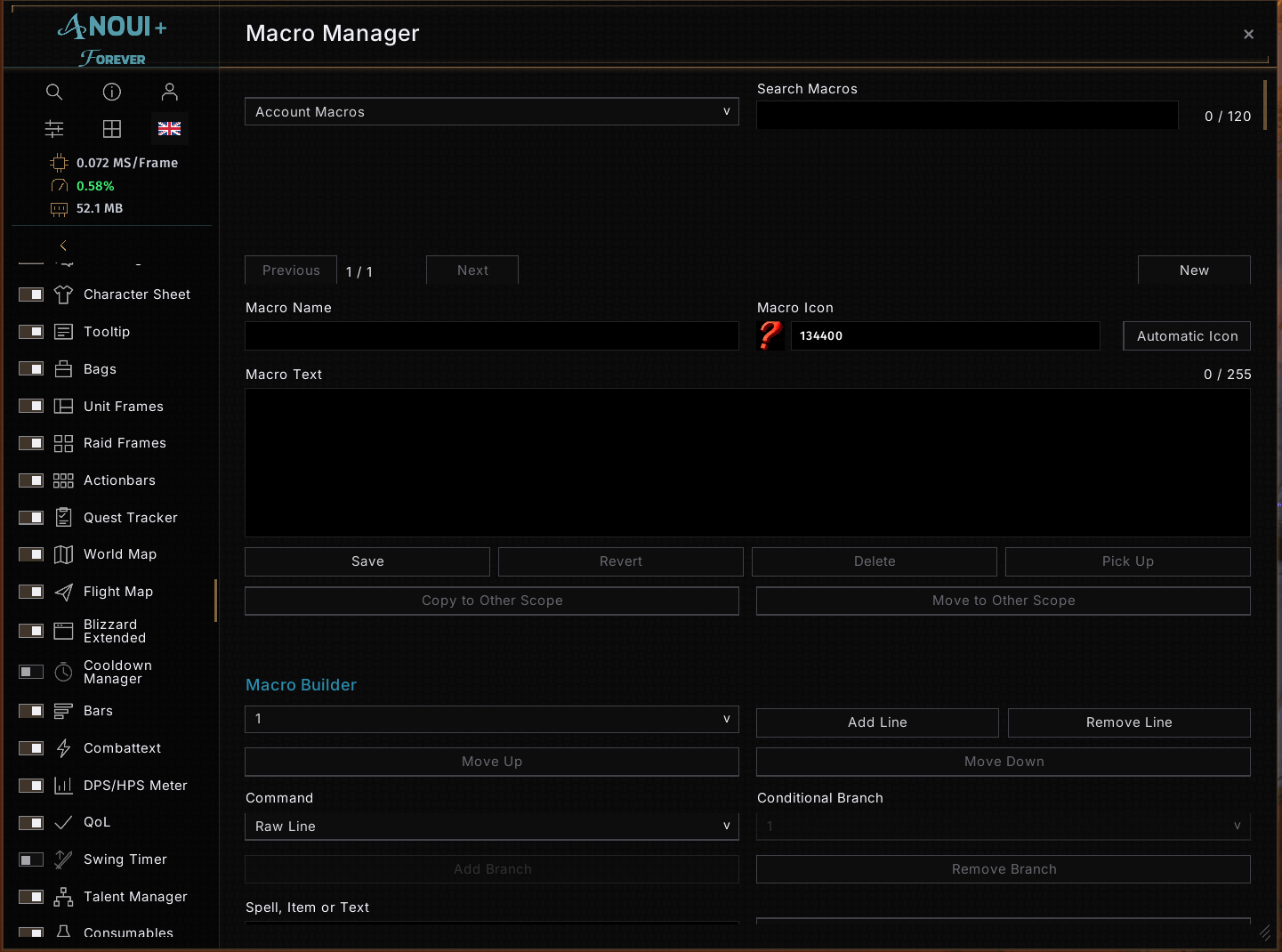Toggle the Combattext module switch

[31, 748]
